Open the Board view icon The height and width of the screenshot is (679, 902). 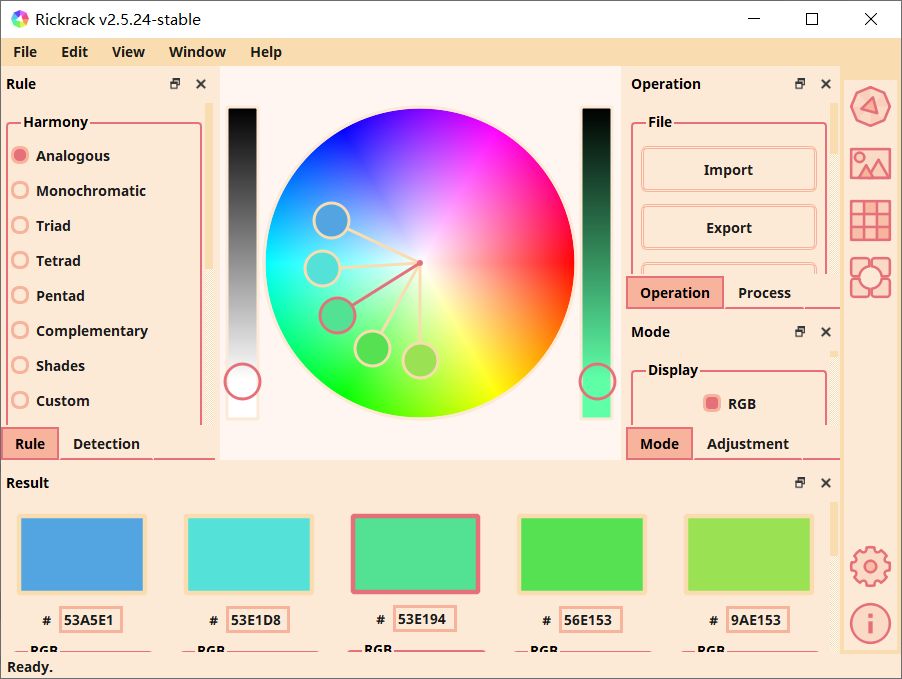(x=869, y=221)
